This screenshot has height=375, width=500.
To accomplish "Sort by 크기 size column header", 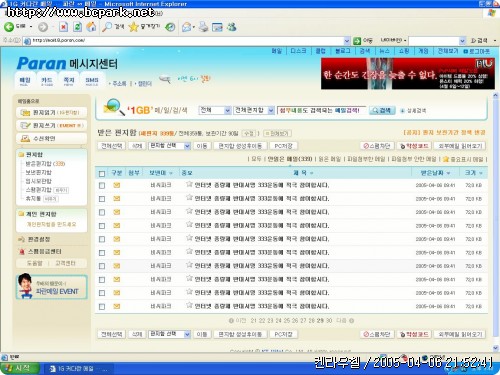I will [x=473, y=173].
